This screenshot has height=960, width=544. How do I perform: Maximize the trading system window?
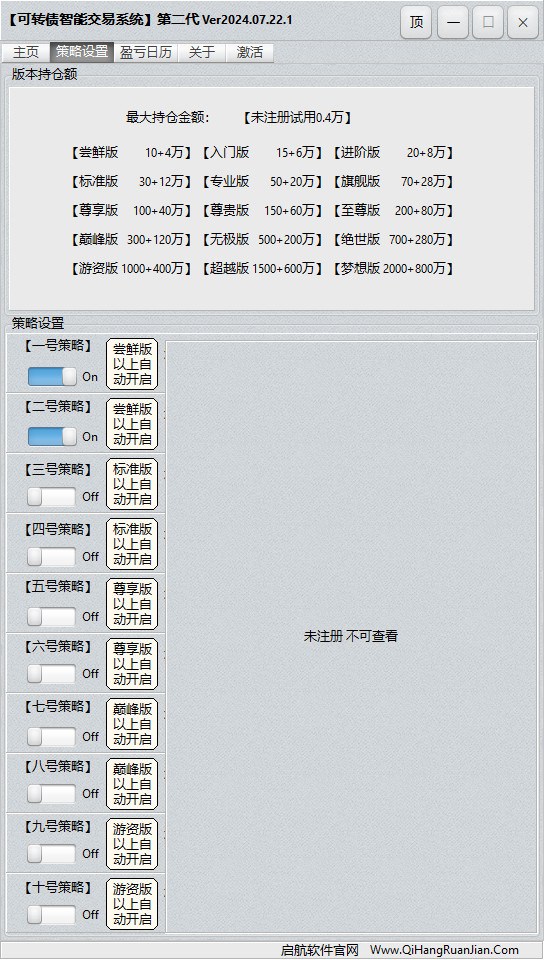pyautogui.click(x=488, y=23)
